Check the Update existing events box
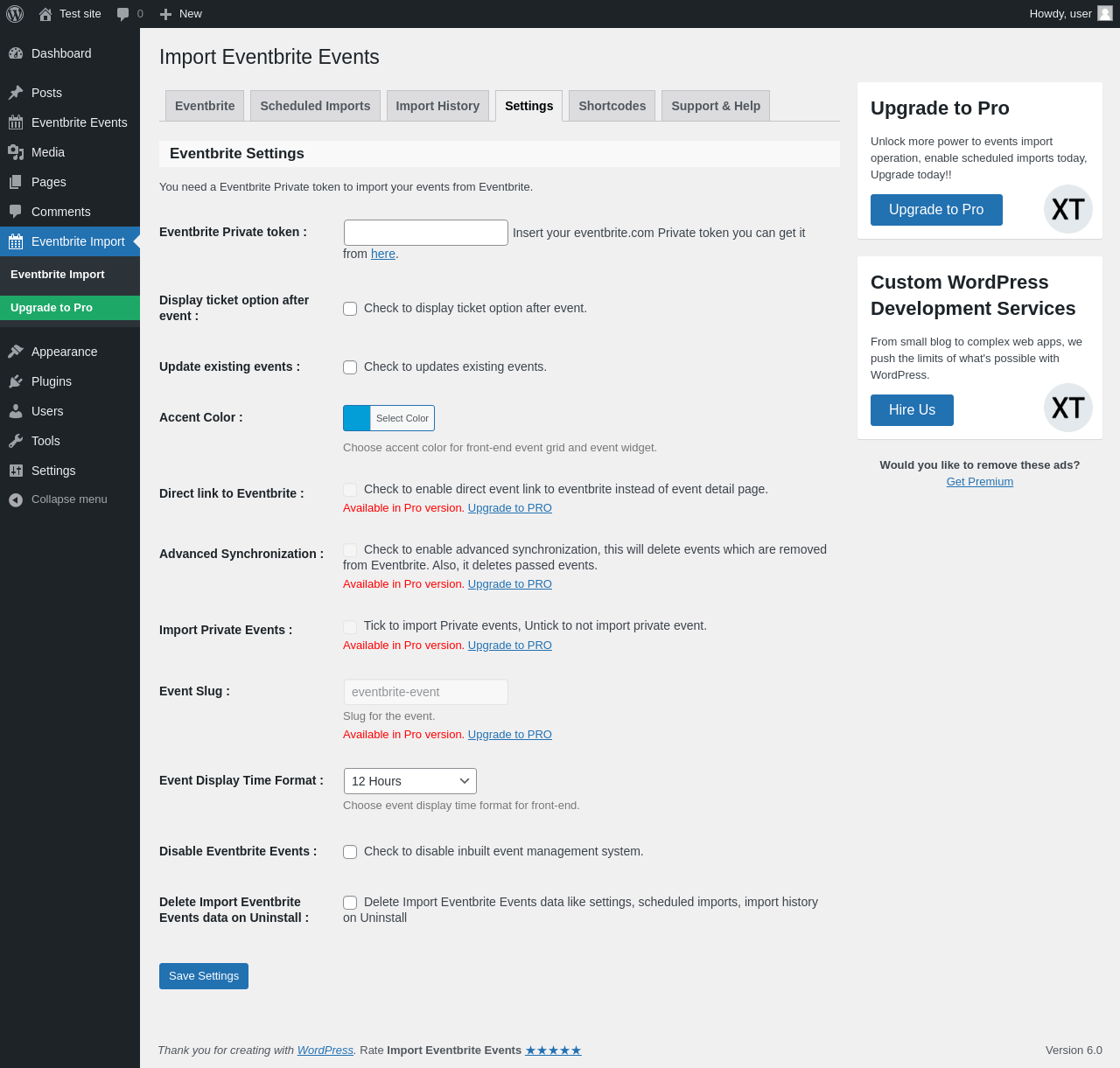Image resolution: width=1120 pixels, height=1068 pixels. [x=350, y=367]
